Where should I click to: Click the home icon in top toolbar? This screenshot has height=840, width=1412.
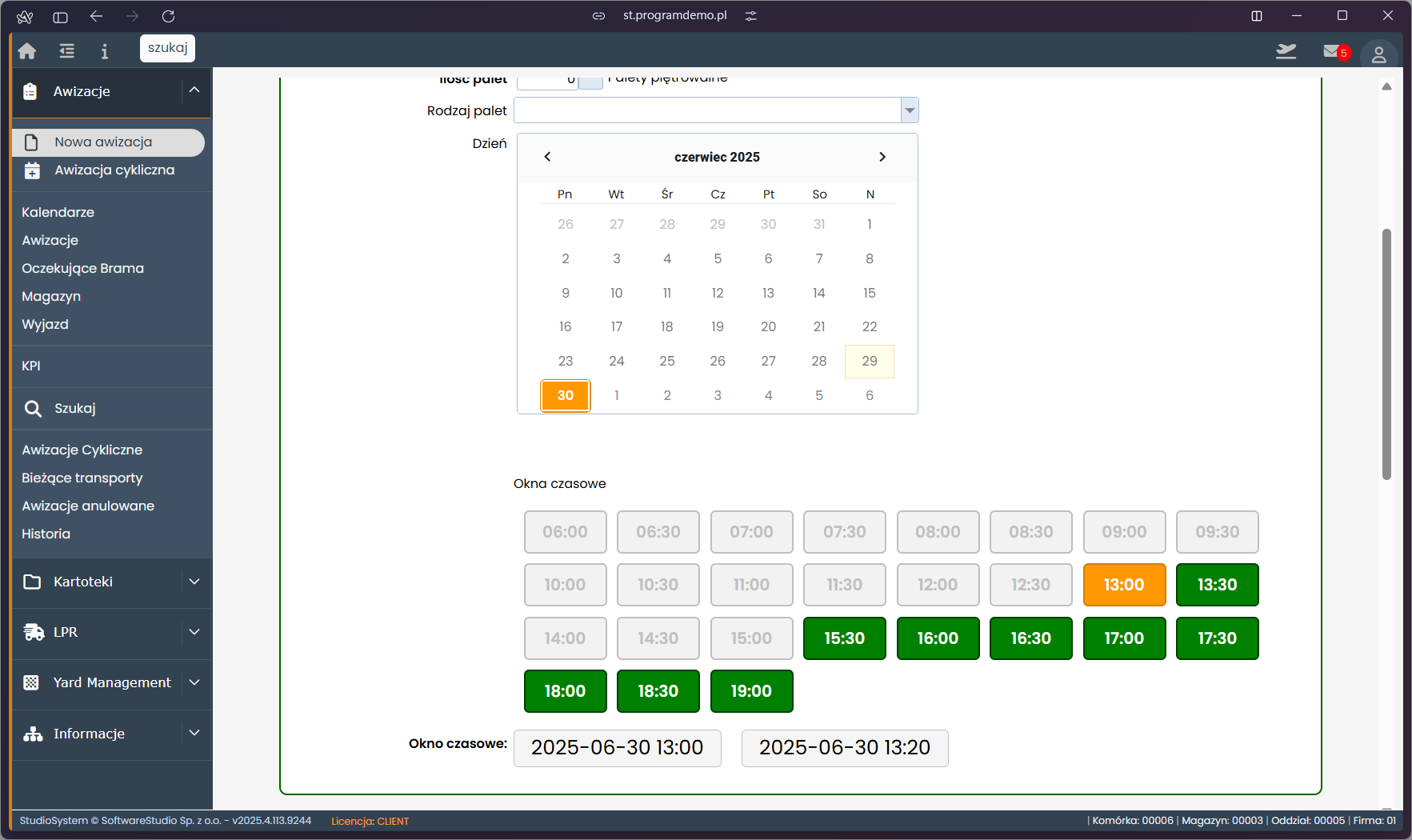coord(27,51)
